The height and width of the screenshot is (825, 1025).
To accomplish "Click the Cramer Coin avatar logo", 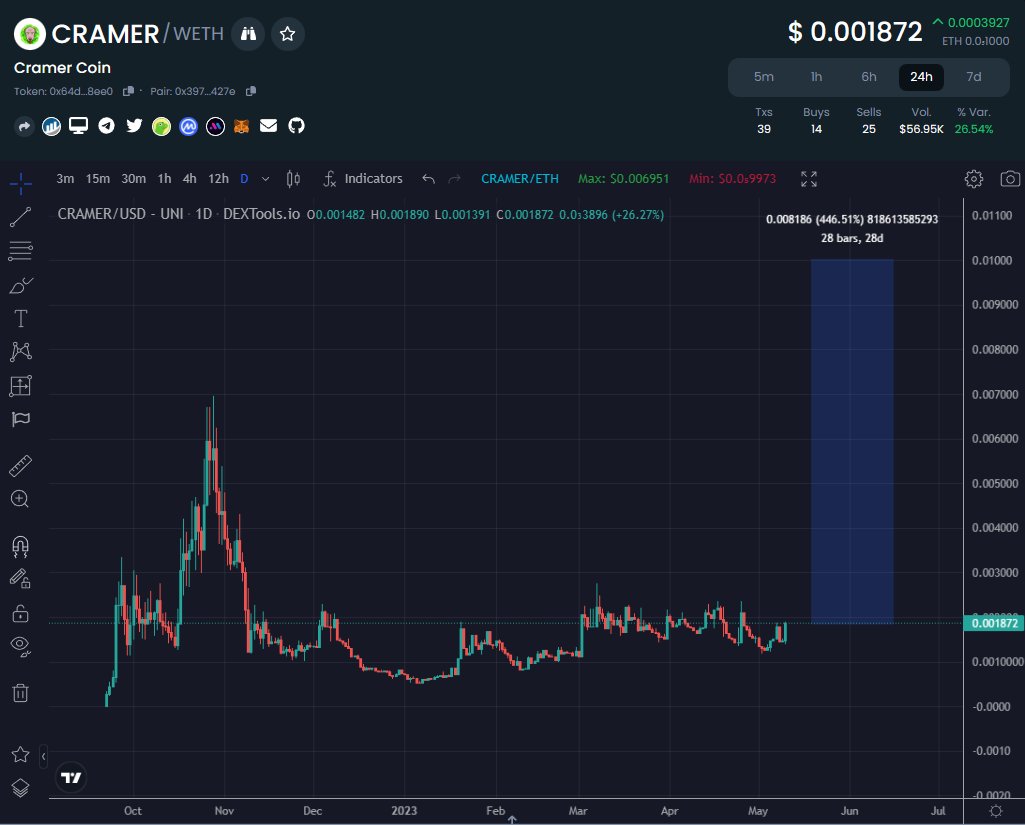I will pyautogui.click(x=29, y=34).
